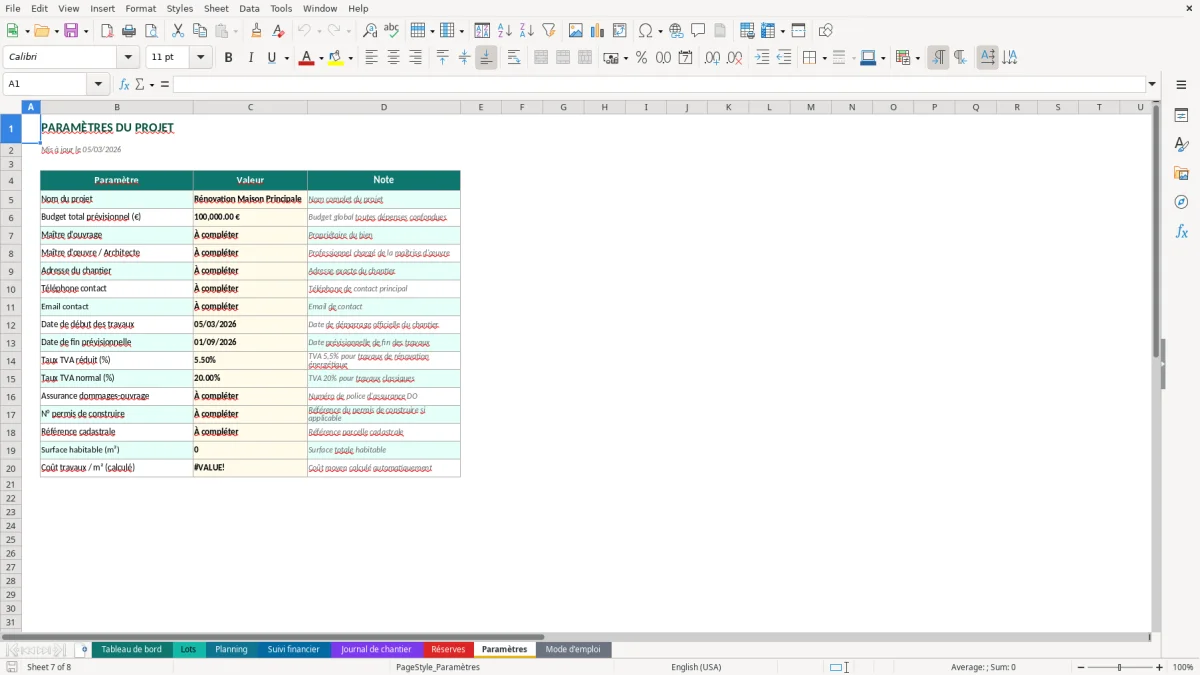Cut selection with the scissors icon

click(x=177, y=31)
